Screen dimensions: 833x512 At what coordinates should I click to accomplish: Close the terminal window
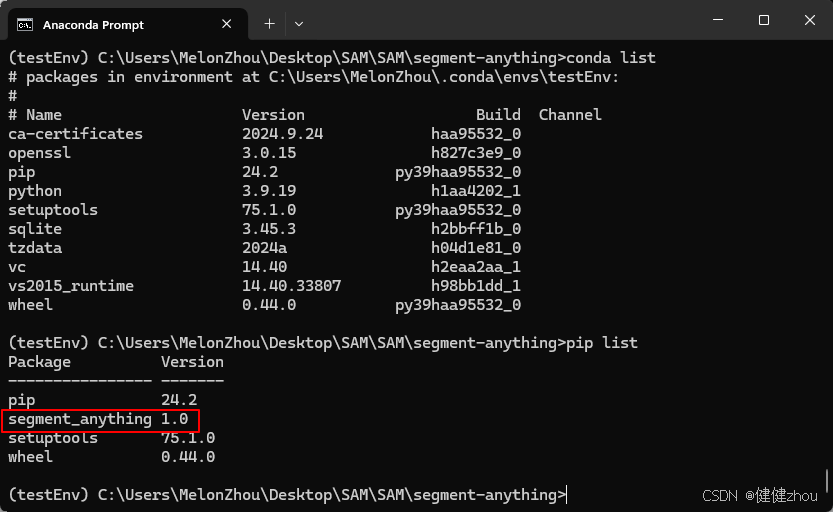pos(810,20)
